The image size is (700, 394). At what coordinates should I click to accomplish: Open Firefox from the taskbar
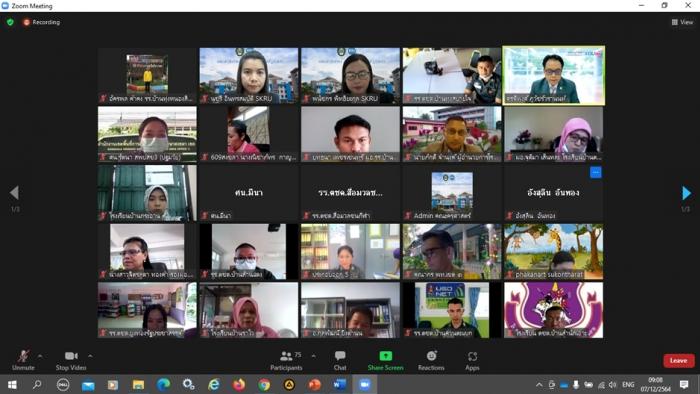[x=239, y=384]
